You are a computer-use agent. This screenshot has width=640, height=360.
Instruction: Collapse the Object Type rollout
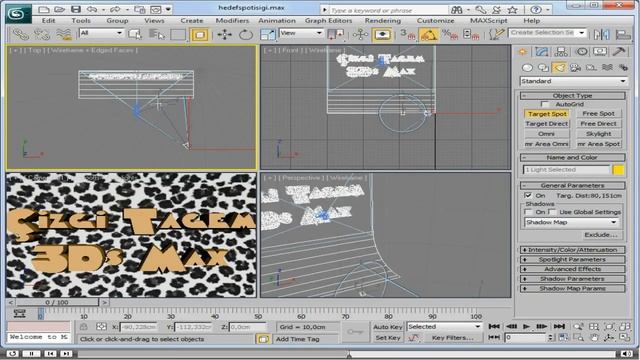572,96
